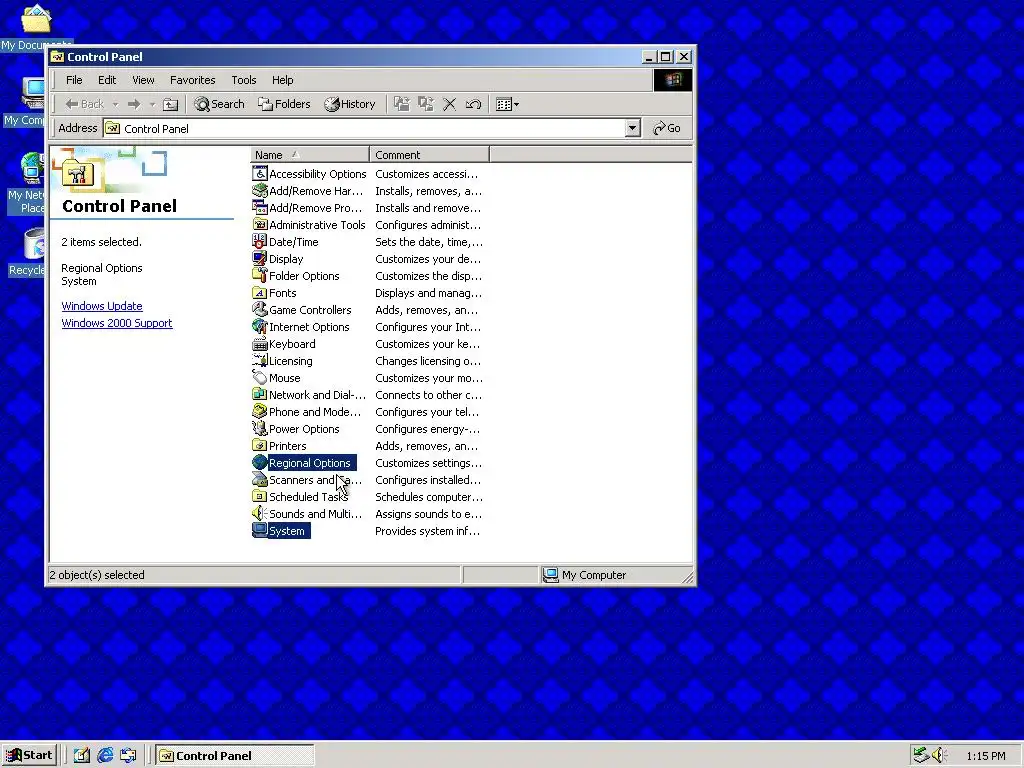Image resolution: width=1024 pixels, height=768 pixels.
Task: Click the Up folder toolbar icon
Action: pos(170,104)
